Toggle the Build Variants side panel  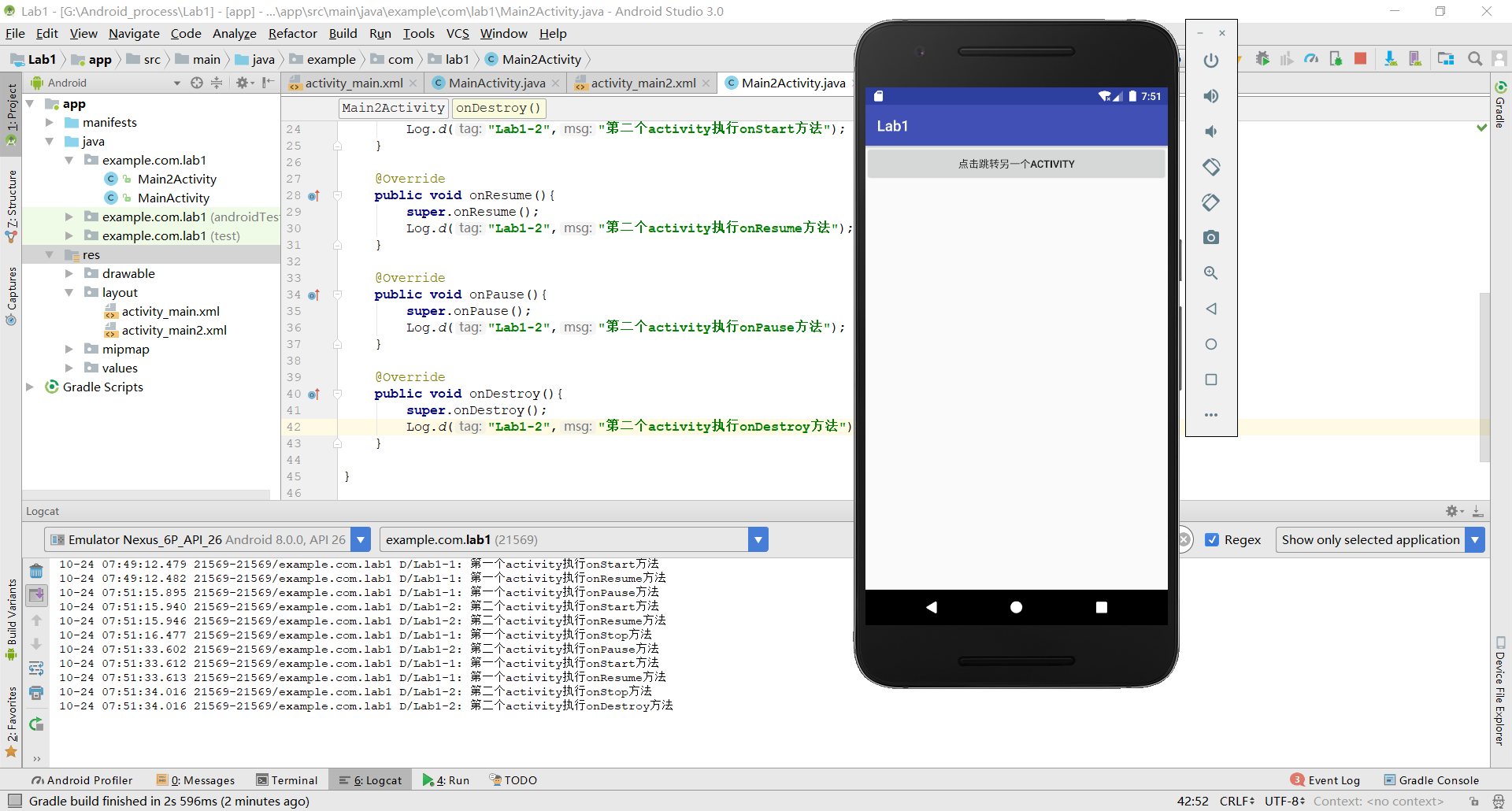tap(11, 620)
